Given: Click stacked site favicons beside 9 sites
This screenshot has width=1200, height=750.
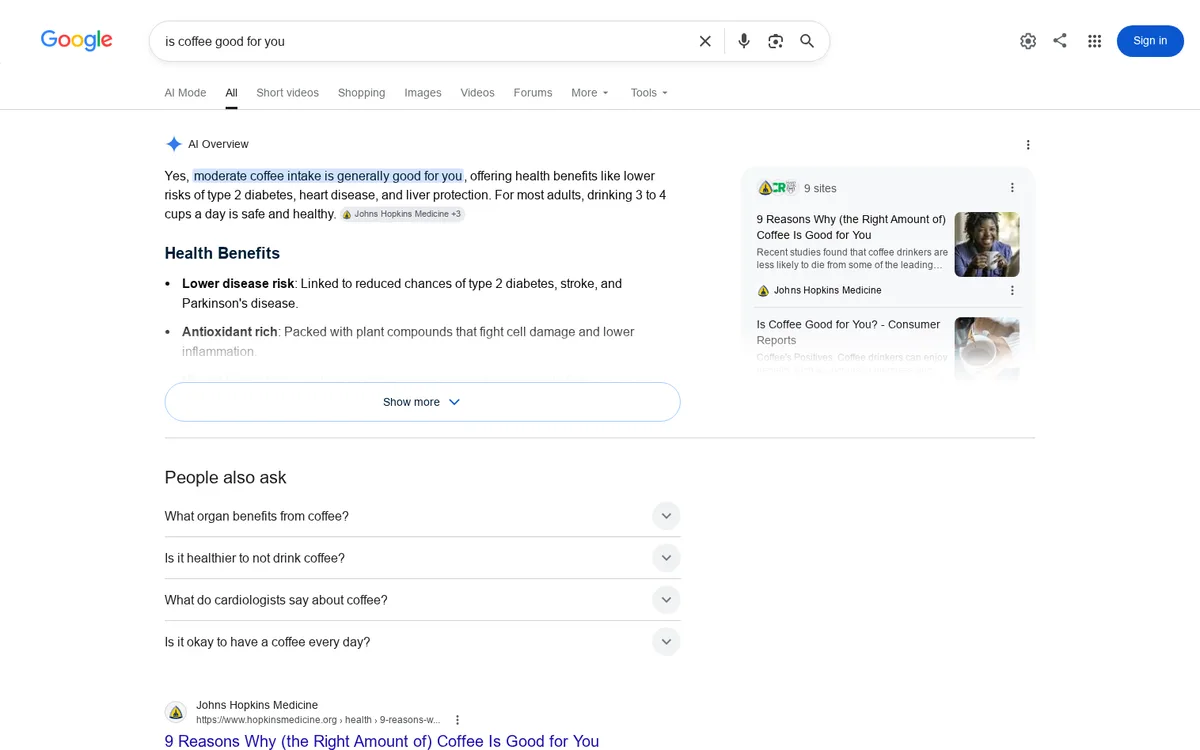Looking at the screenshot, I should click(778, 188).
